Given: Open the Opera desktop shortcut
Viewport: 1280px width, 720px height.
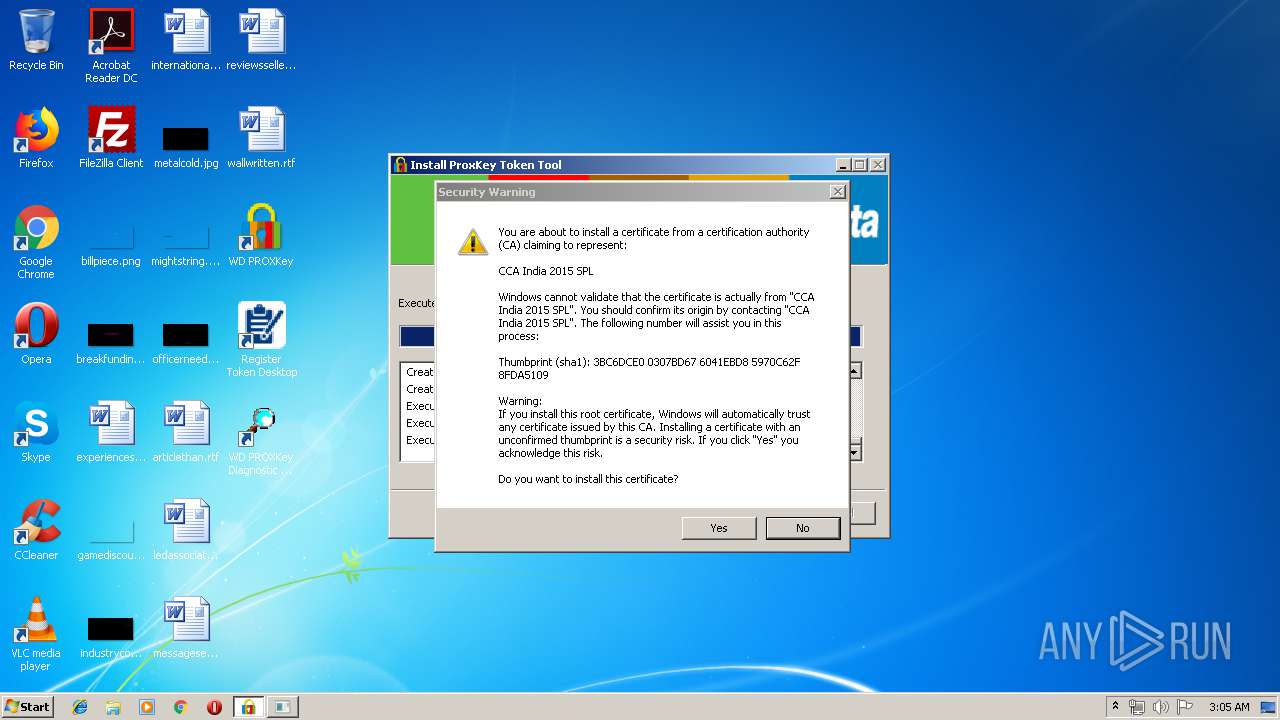Looking at the screenshot, I should pyautogui.click(x=36, y=334).
